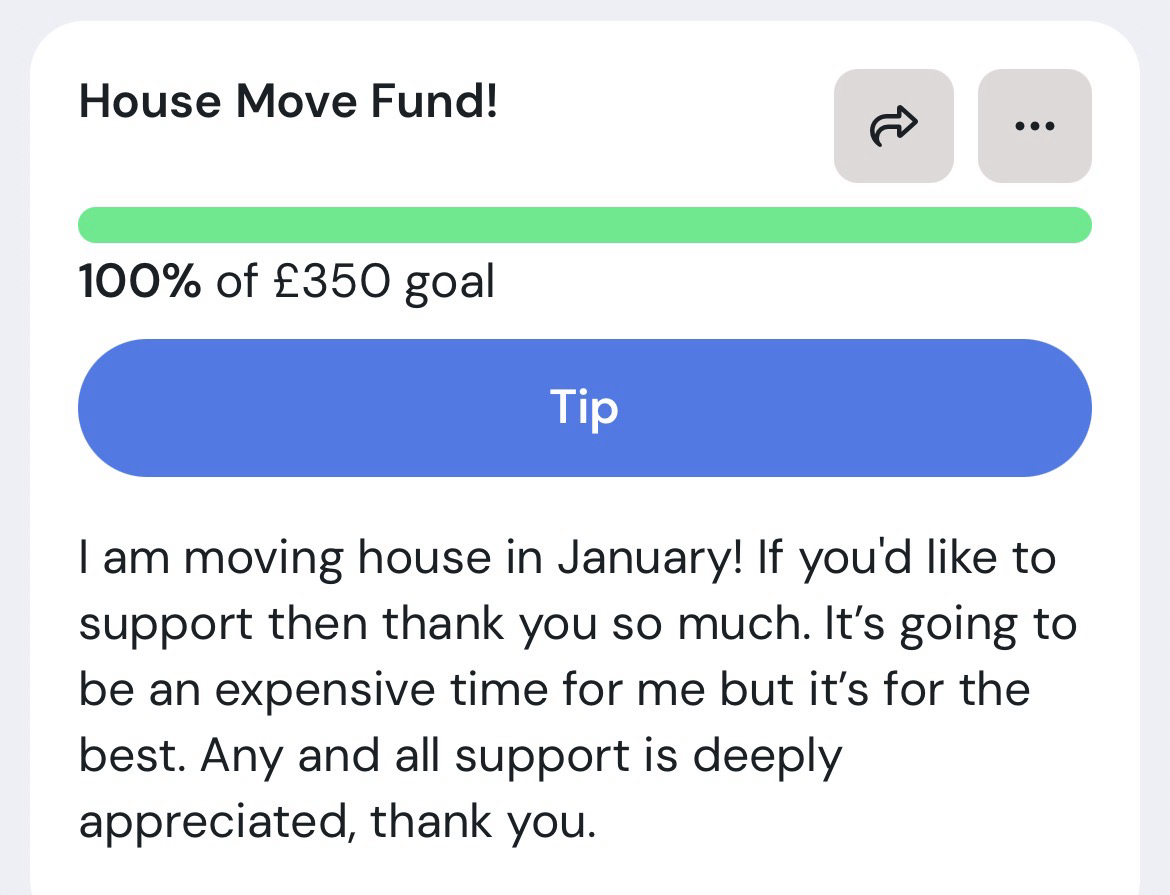
Task: Click the word "of" after 100%
Action: pyautogui.click(x=237, y=283)
